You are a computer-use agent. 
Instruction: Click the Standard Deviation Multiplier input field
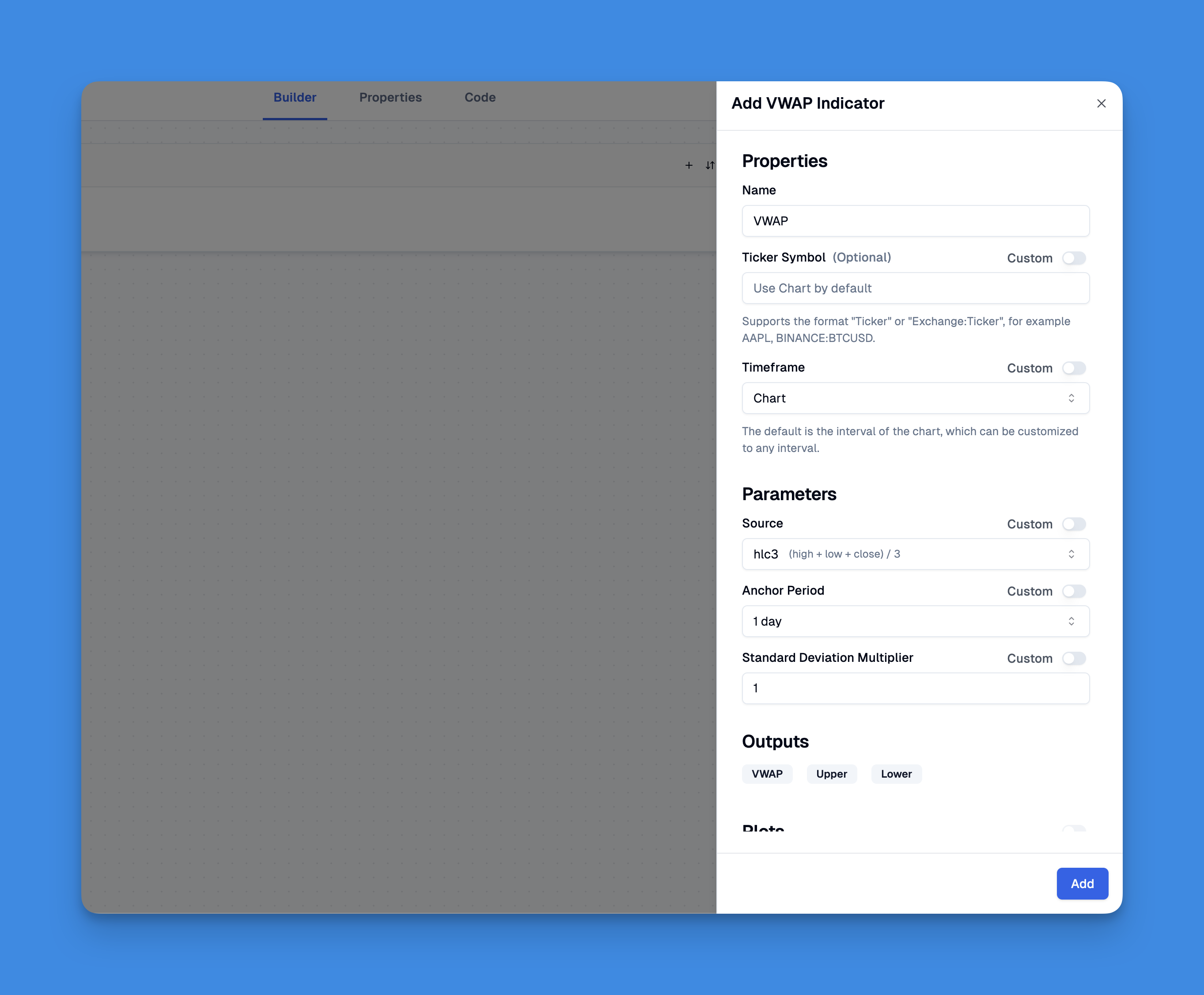point(915,688)
